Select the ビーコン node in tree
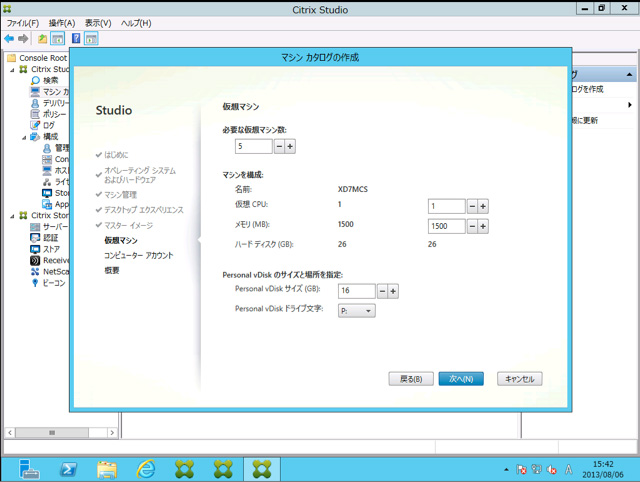This screenshot has height=482, width=640. pos(48,283)
